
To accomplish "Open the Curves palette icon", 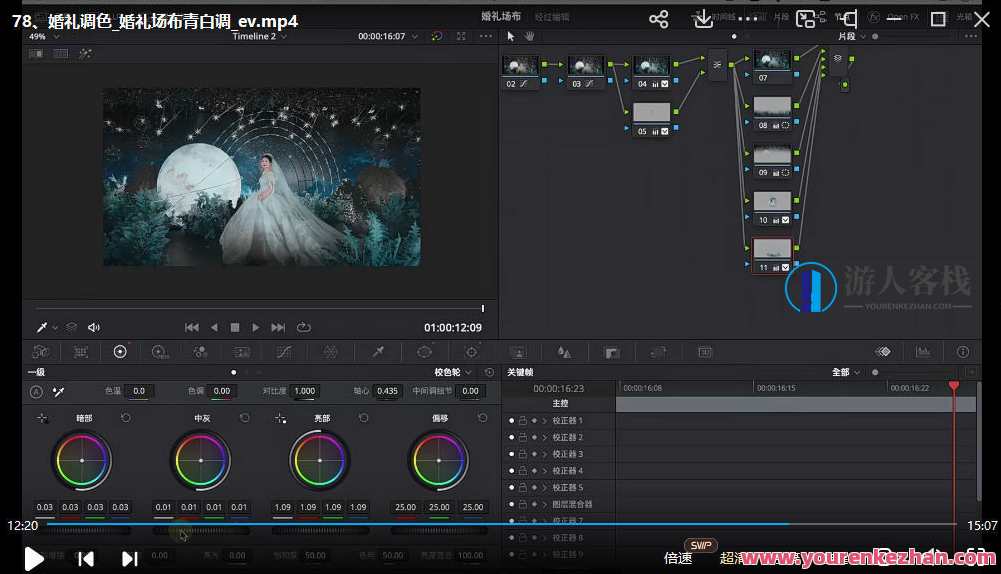I will point(284,352).
